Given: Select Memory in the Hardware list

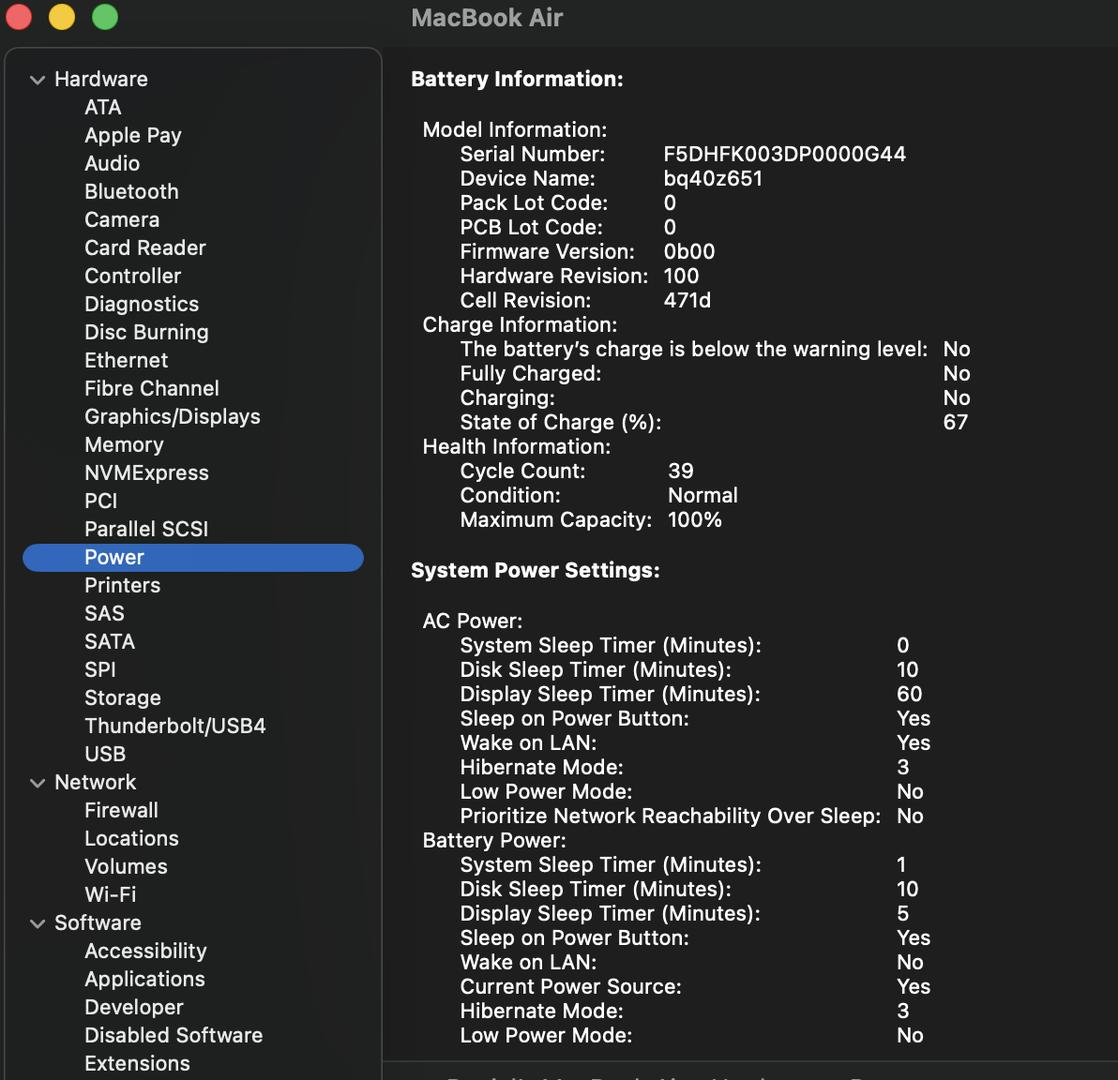Looking at the screenshot, I should click(x=123, y=445).
